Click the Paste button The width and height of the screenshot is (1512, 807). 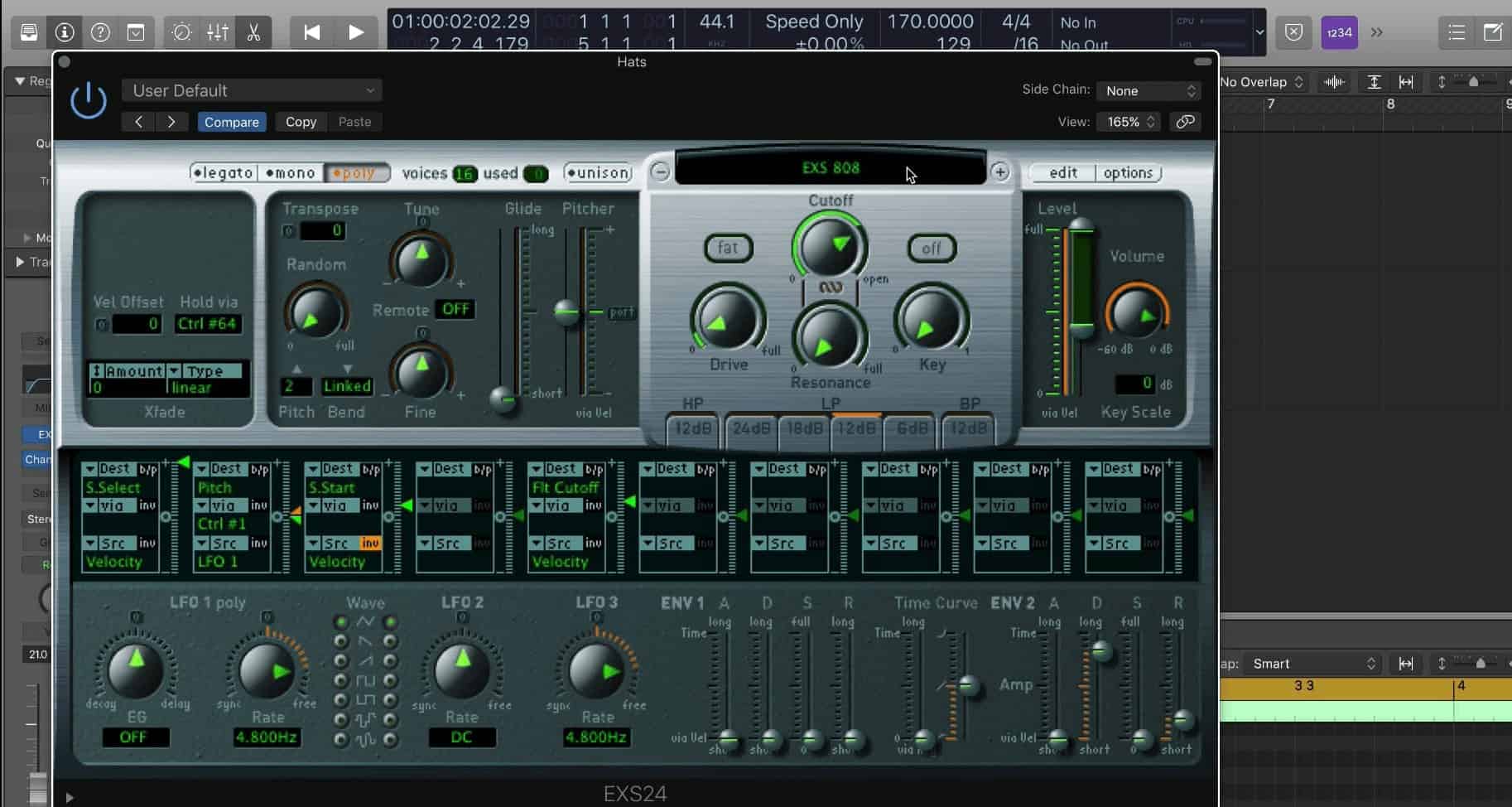(354, 122)
